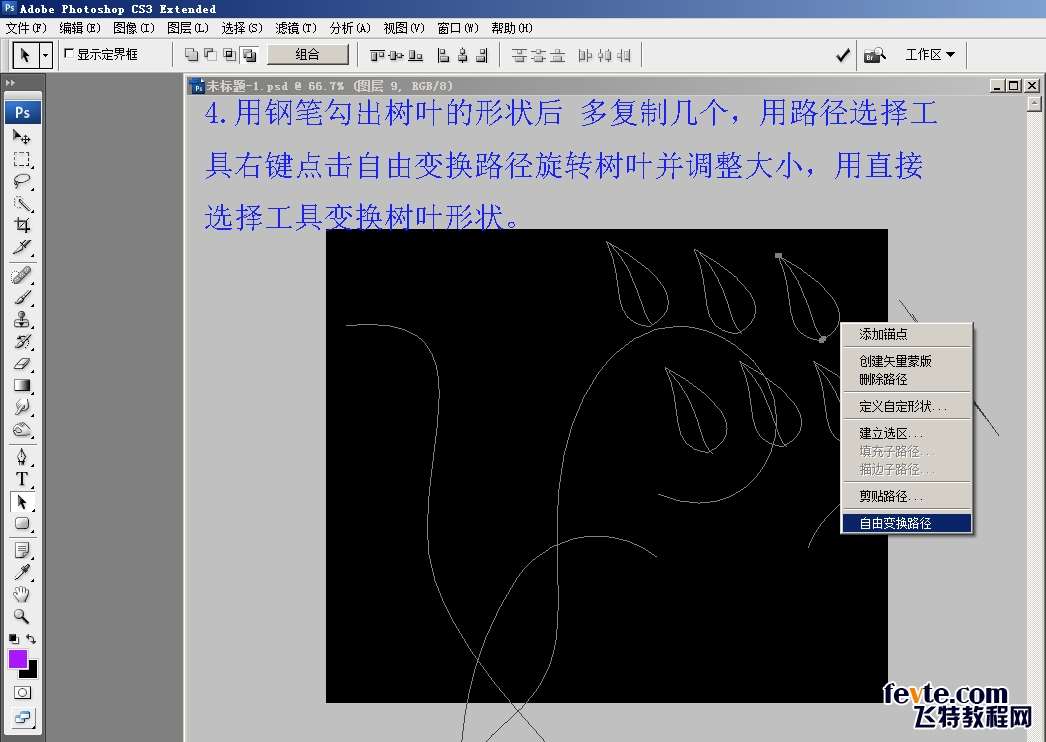Select the Lasso tool
The width and height of the screenshot is (1046, 742).
tap(22, 181)
